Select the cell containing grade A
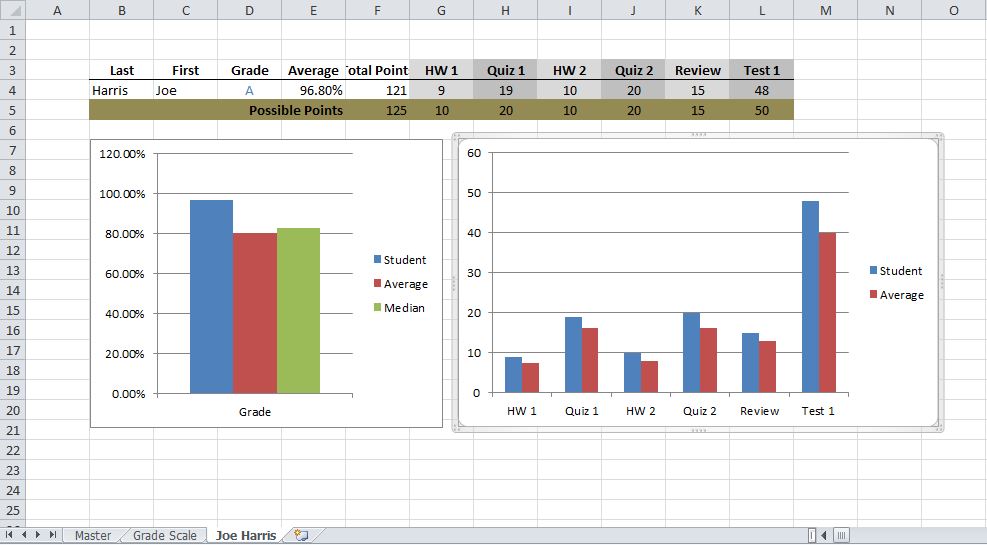 [249, 90]
